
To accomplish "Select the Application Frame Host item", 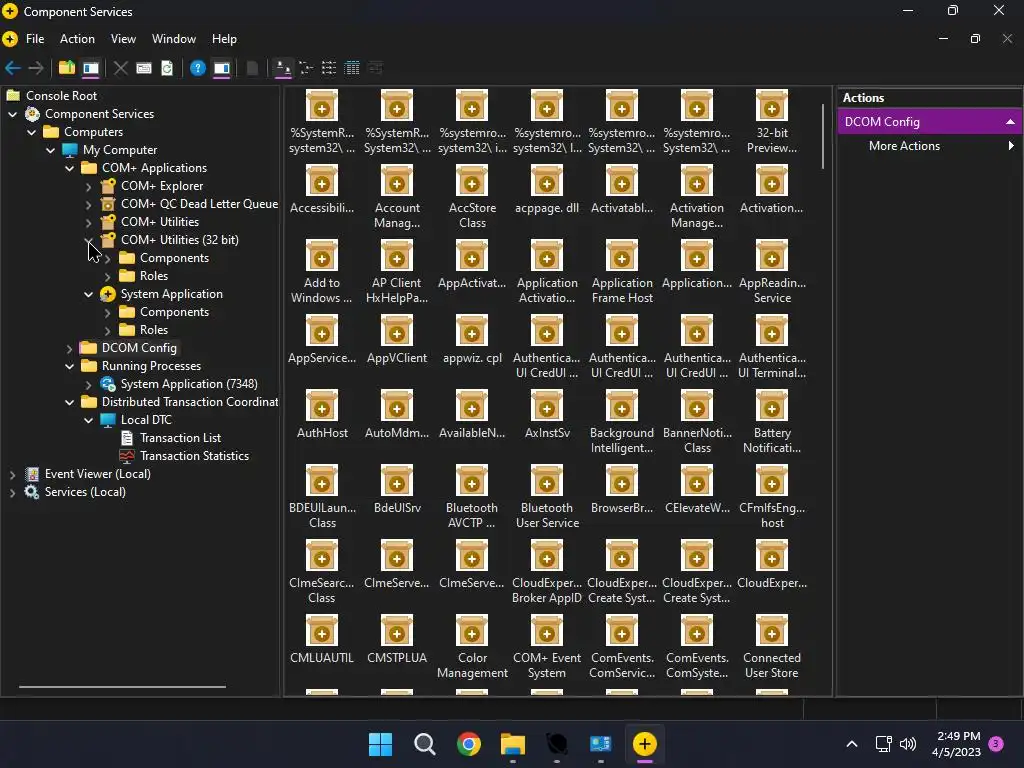I will (x=622, y=272).
